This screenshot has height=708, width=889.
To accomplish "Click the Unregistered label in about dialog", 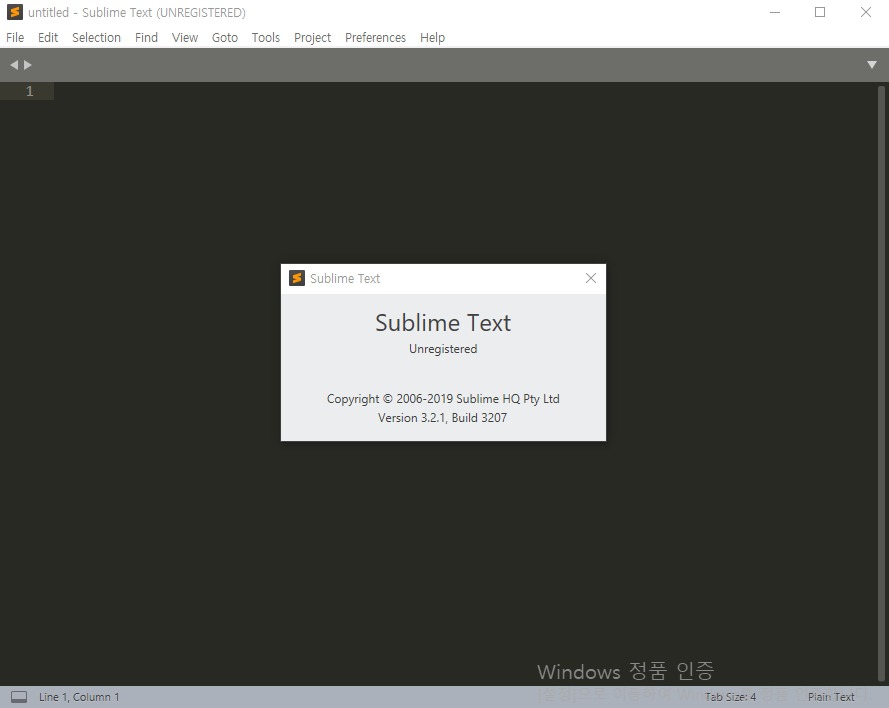I will (x=443, y=349).
